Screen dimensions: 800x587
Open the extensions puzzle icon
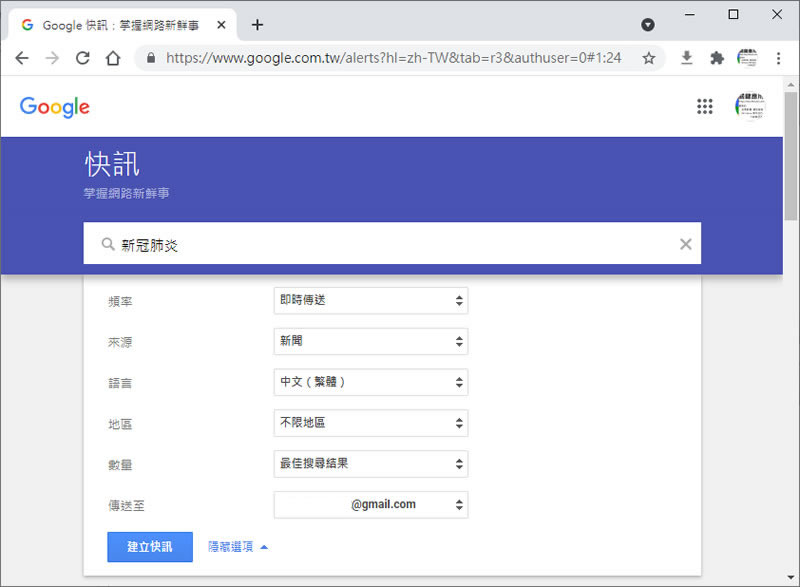pyautogui.click(x=717, y=58)
